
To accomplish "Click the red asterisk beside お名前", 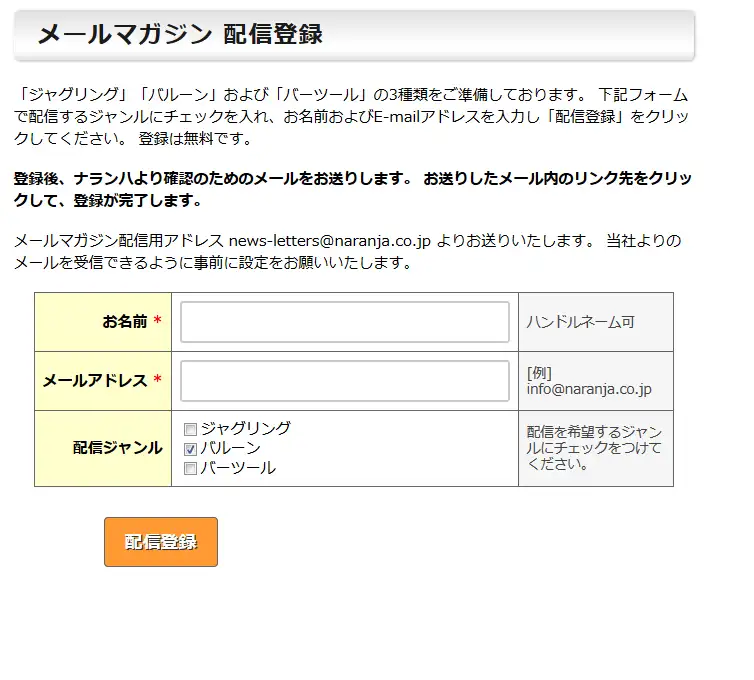I will [x=157, y=320].
